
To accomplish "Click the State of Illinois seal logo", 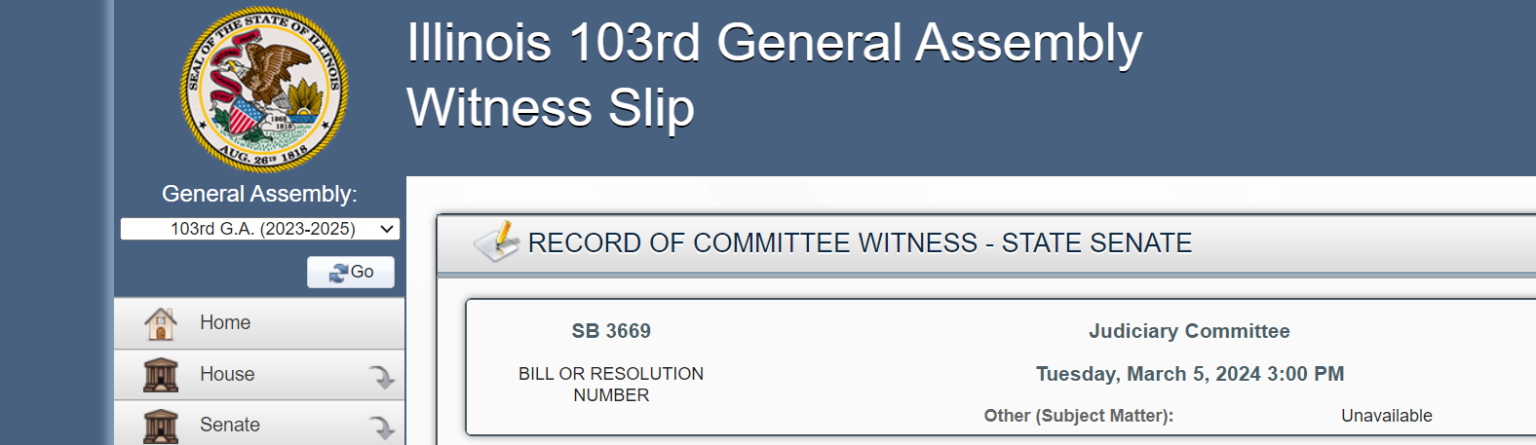I will click(x=264, y=89).
